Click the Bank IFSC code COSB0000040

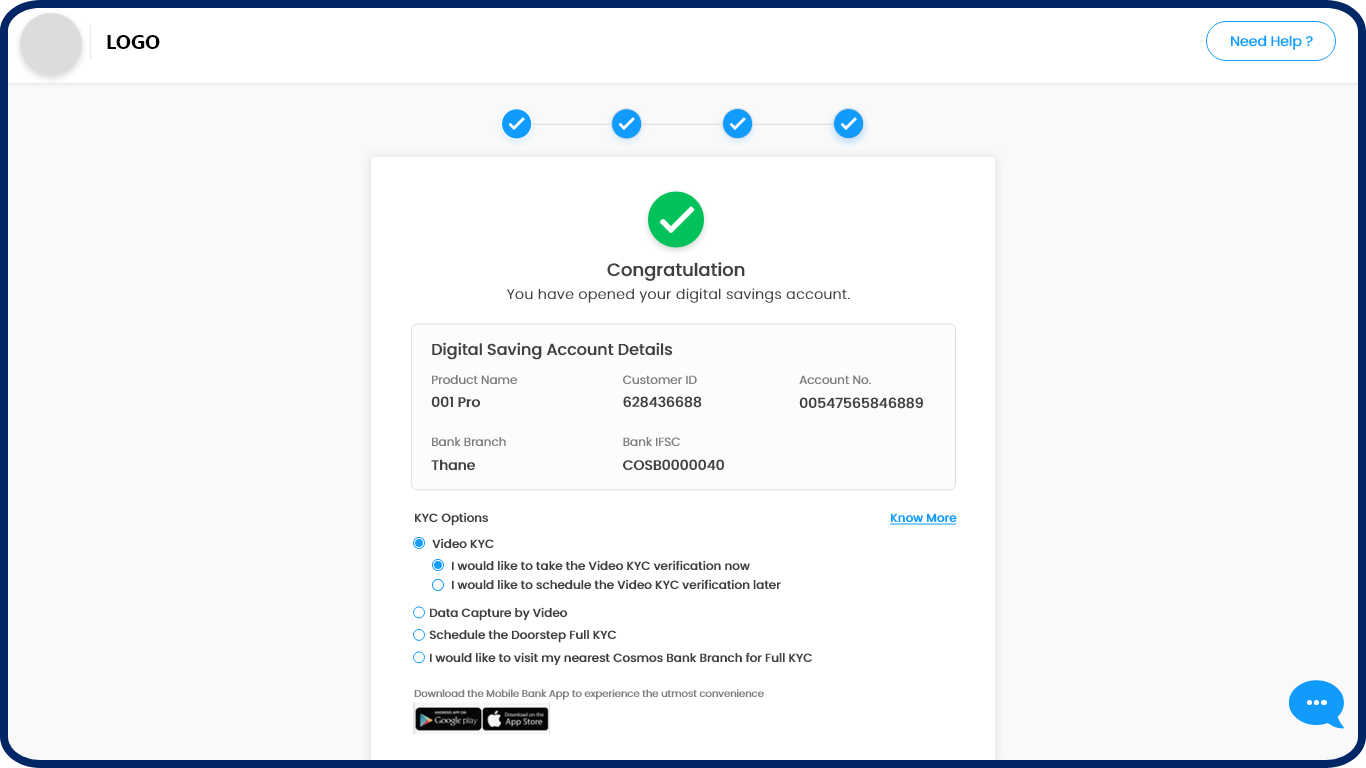(673, 465)
